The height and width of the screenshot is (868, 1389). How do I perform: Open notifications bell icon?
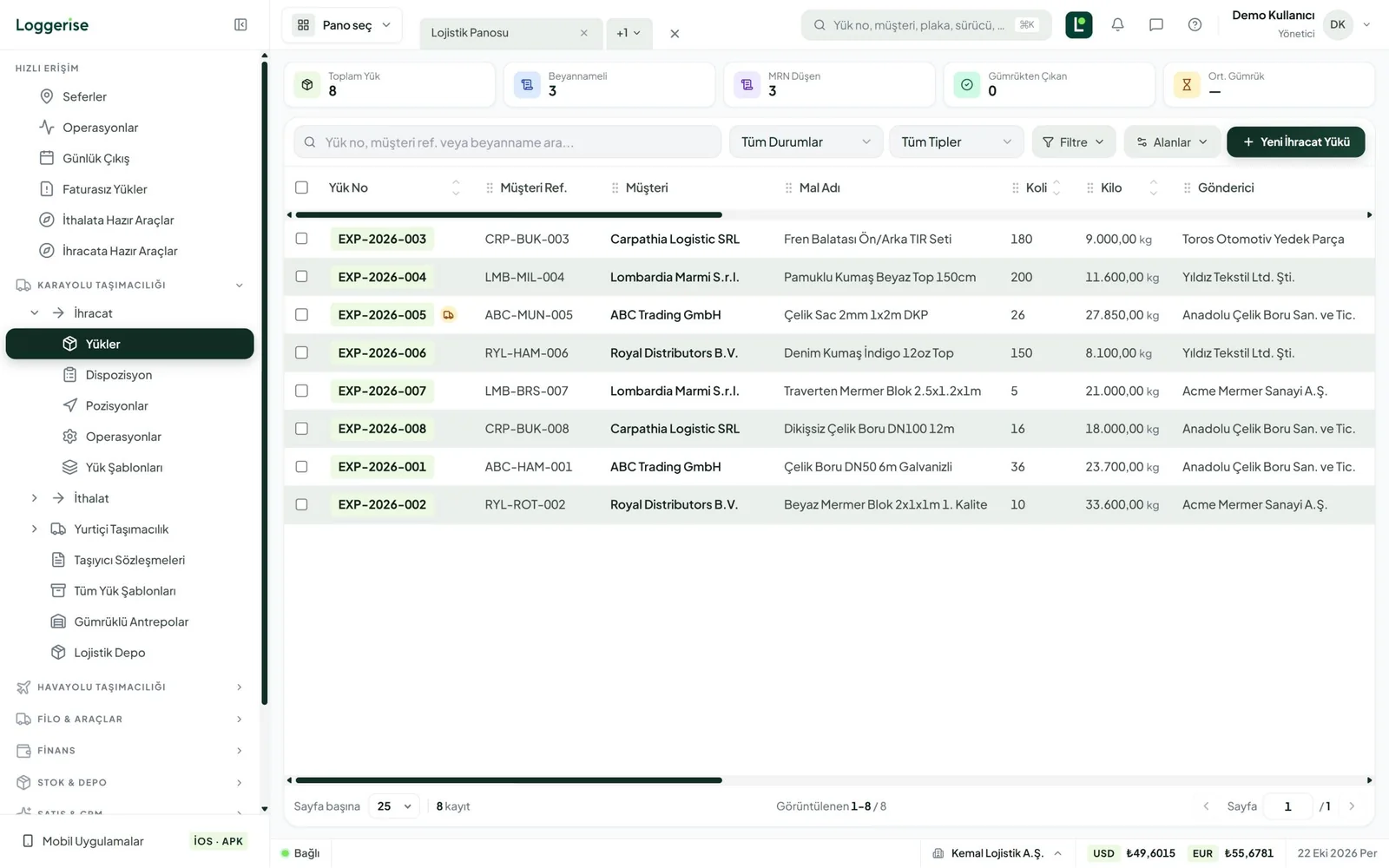pos(1117,25)
